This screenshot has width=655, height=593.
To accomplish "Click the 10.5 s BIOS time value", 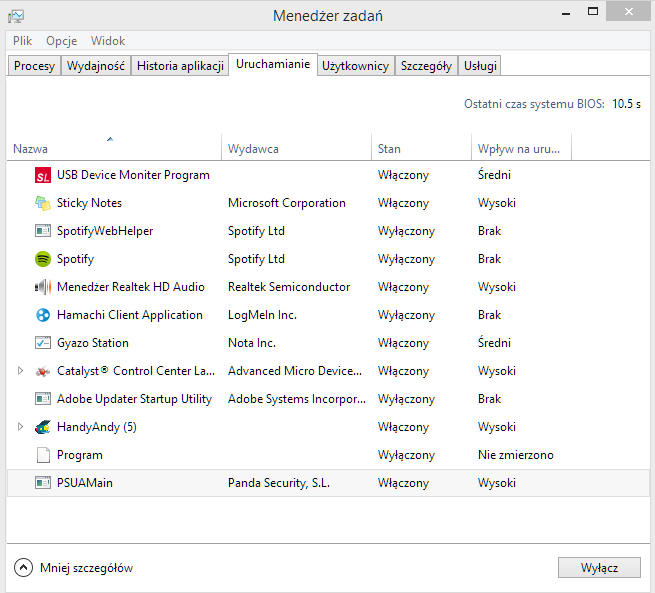I will (x=626, y=104).
